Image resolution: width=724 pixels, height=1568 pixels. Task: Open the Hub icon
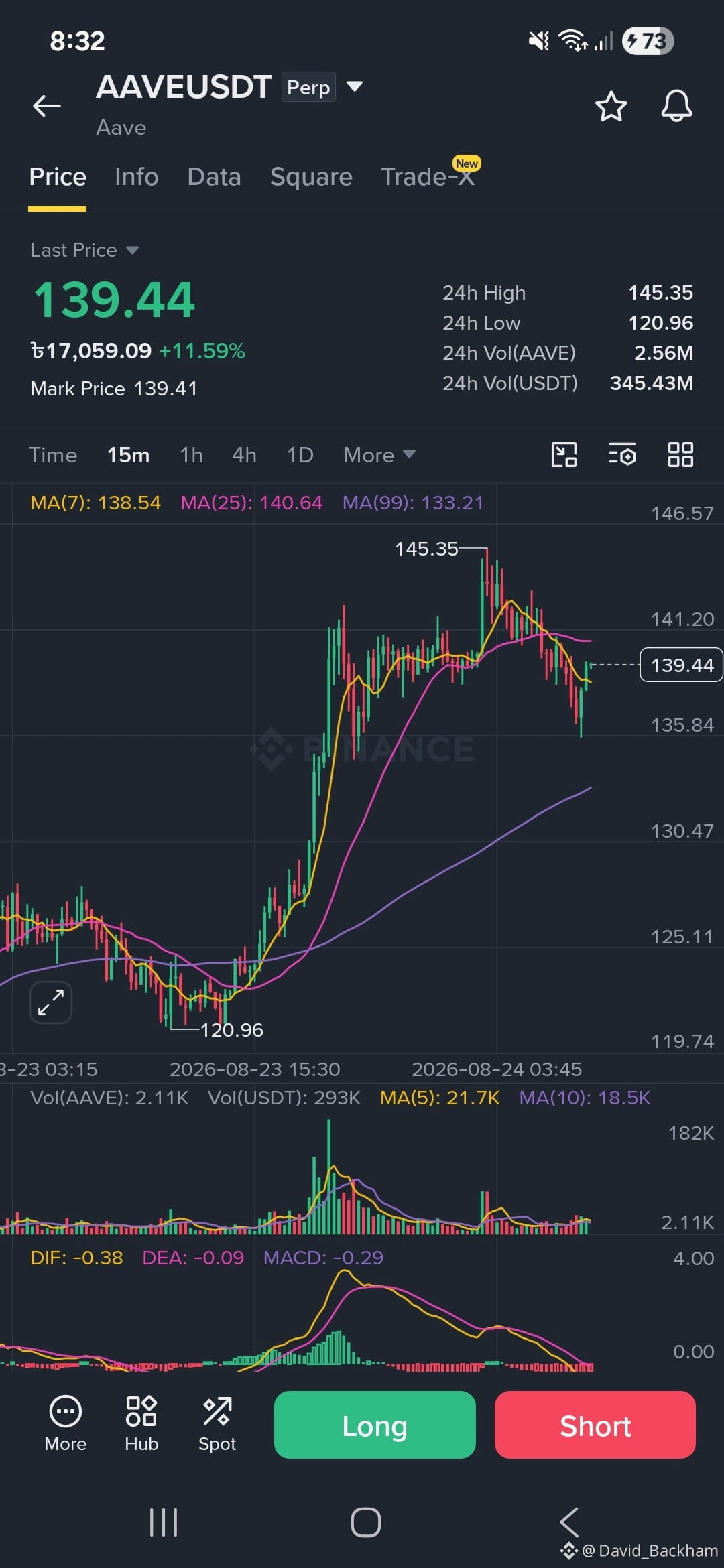141,1424
